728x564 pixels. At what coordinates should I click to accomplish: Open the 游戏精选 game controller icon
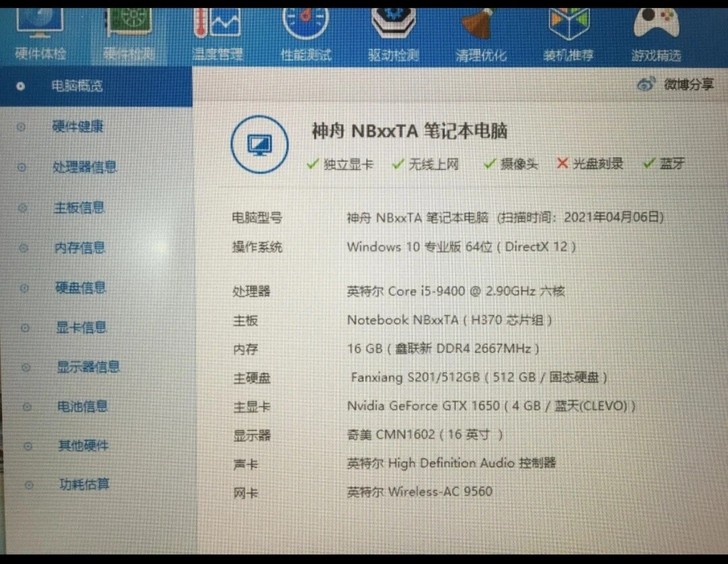pos(656,35)
